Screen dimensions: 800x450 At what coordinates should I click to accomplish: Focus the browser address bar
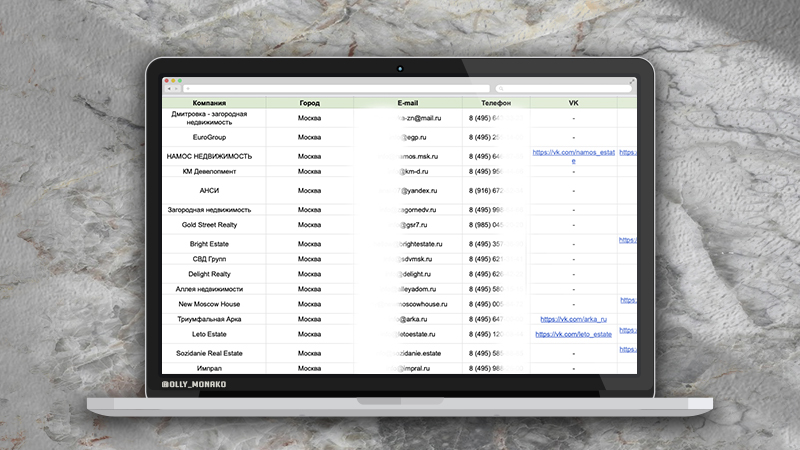pos(336,89)
